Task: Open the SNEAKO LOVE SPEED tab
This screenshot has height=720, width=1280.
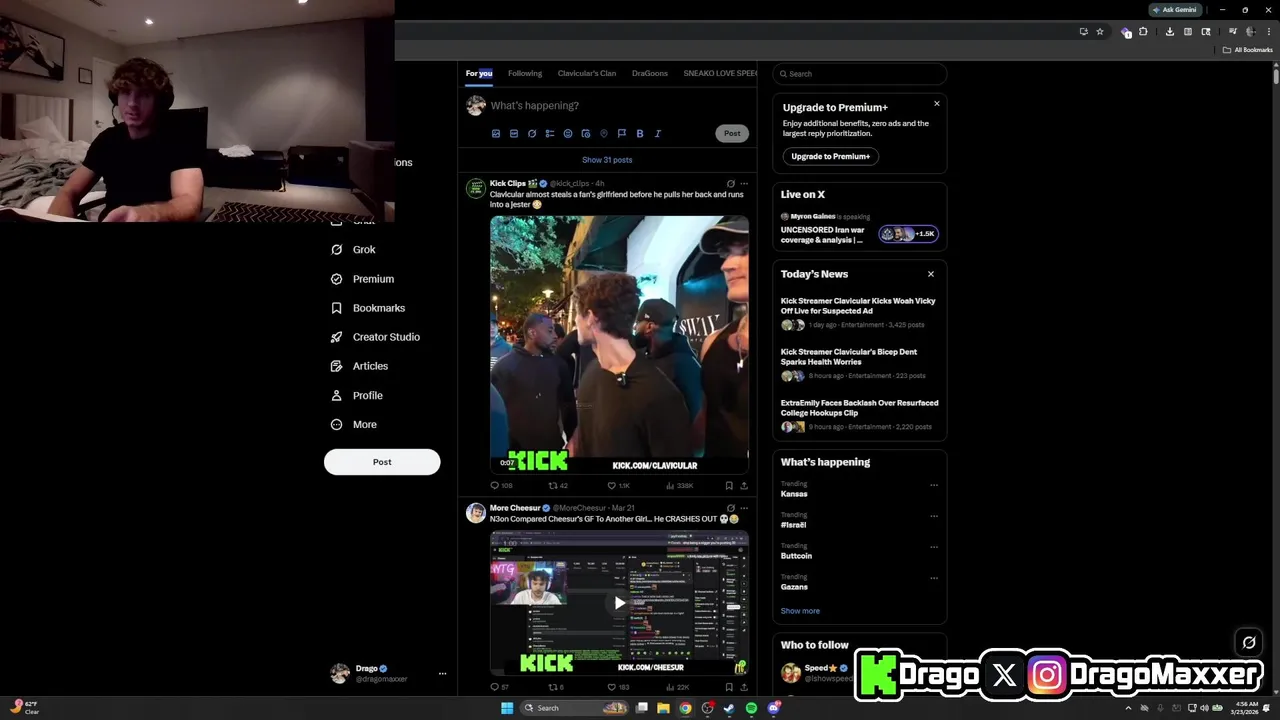Action: (x=720, y=73)
